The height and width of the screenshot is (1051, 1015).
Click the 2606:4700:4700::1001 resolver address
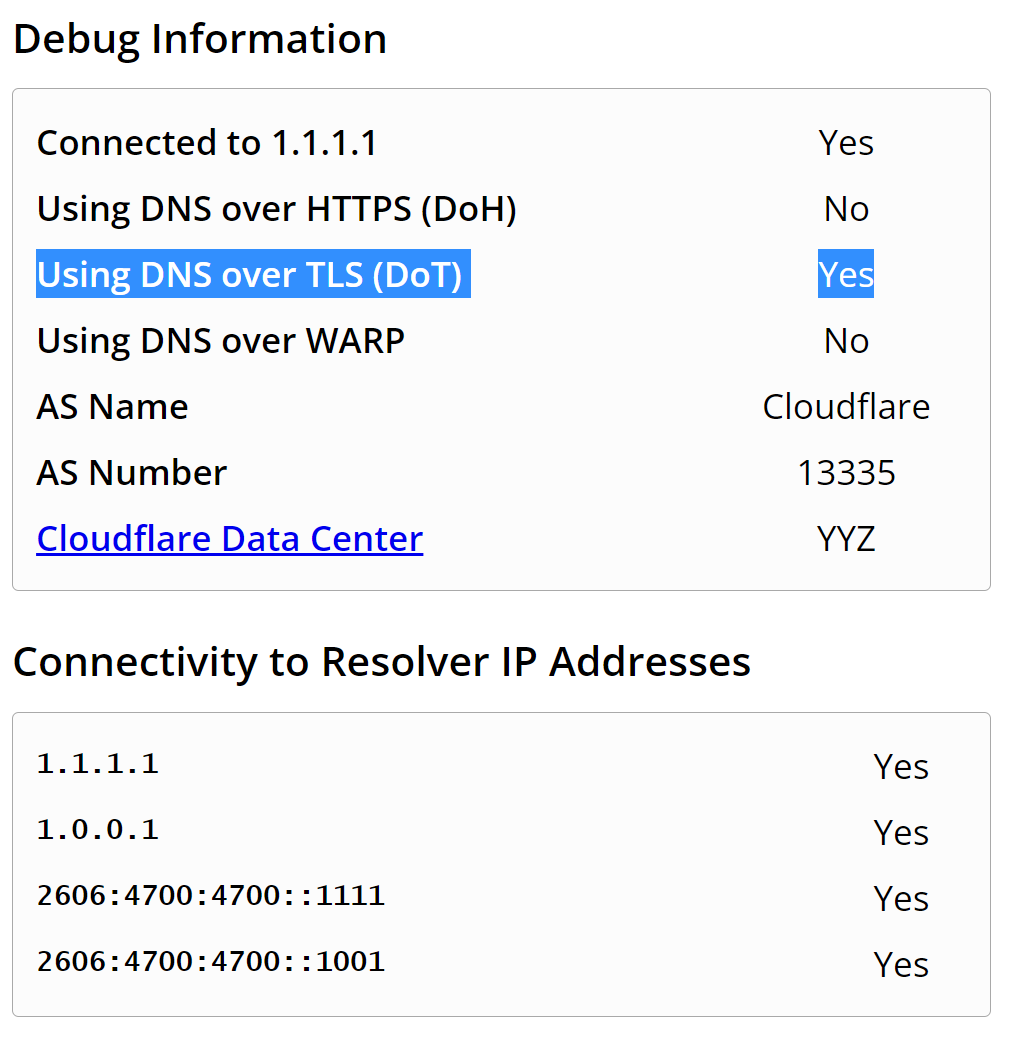point(210,962)
